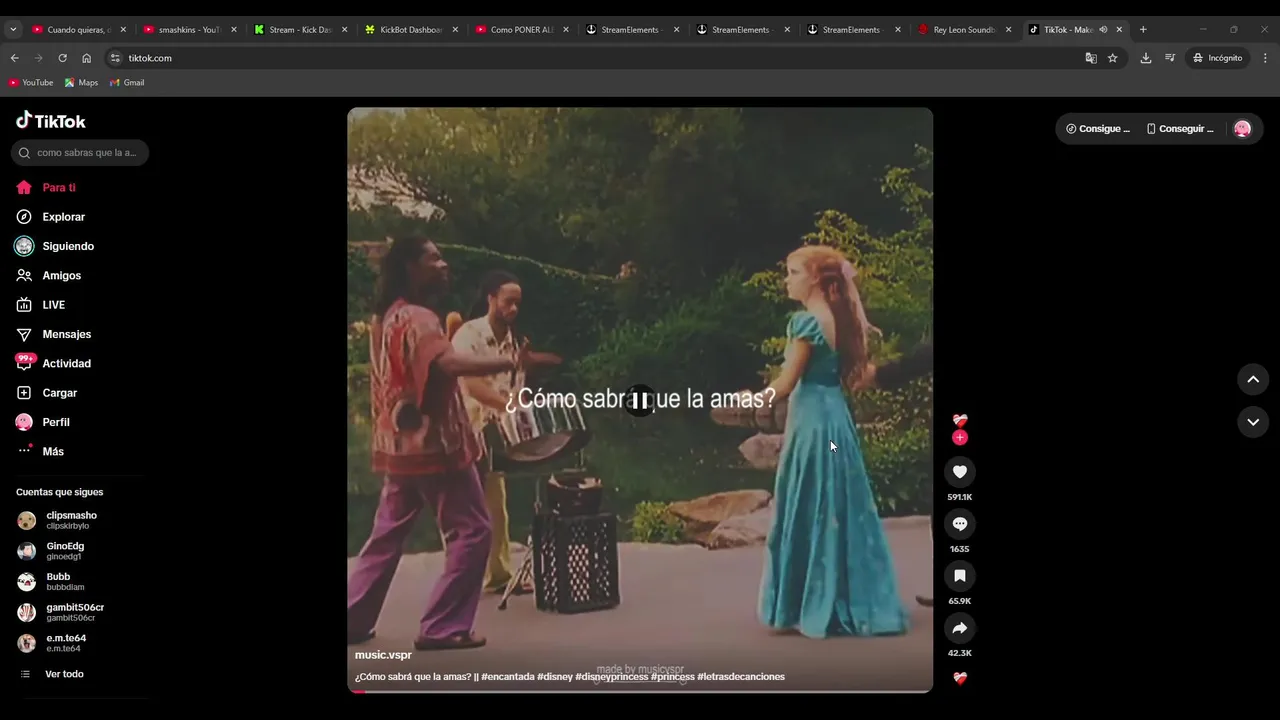Click the address bar showing tiktok.com
Image resolution: width=1280 pixels, height=720 pixels.
[590, 58]
